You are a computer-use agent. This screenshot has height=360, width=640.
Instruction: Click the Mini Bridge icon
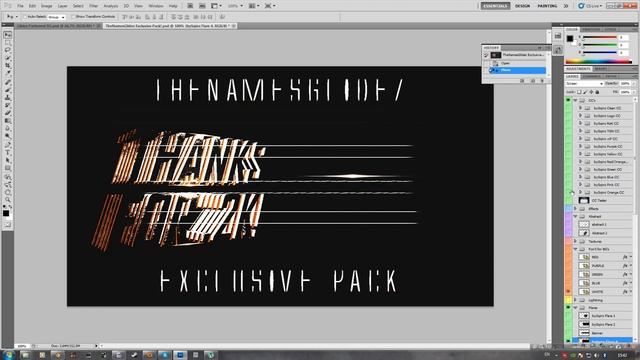tap(202, 6)
